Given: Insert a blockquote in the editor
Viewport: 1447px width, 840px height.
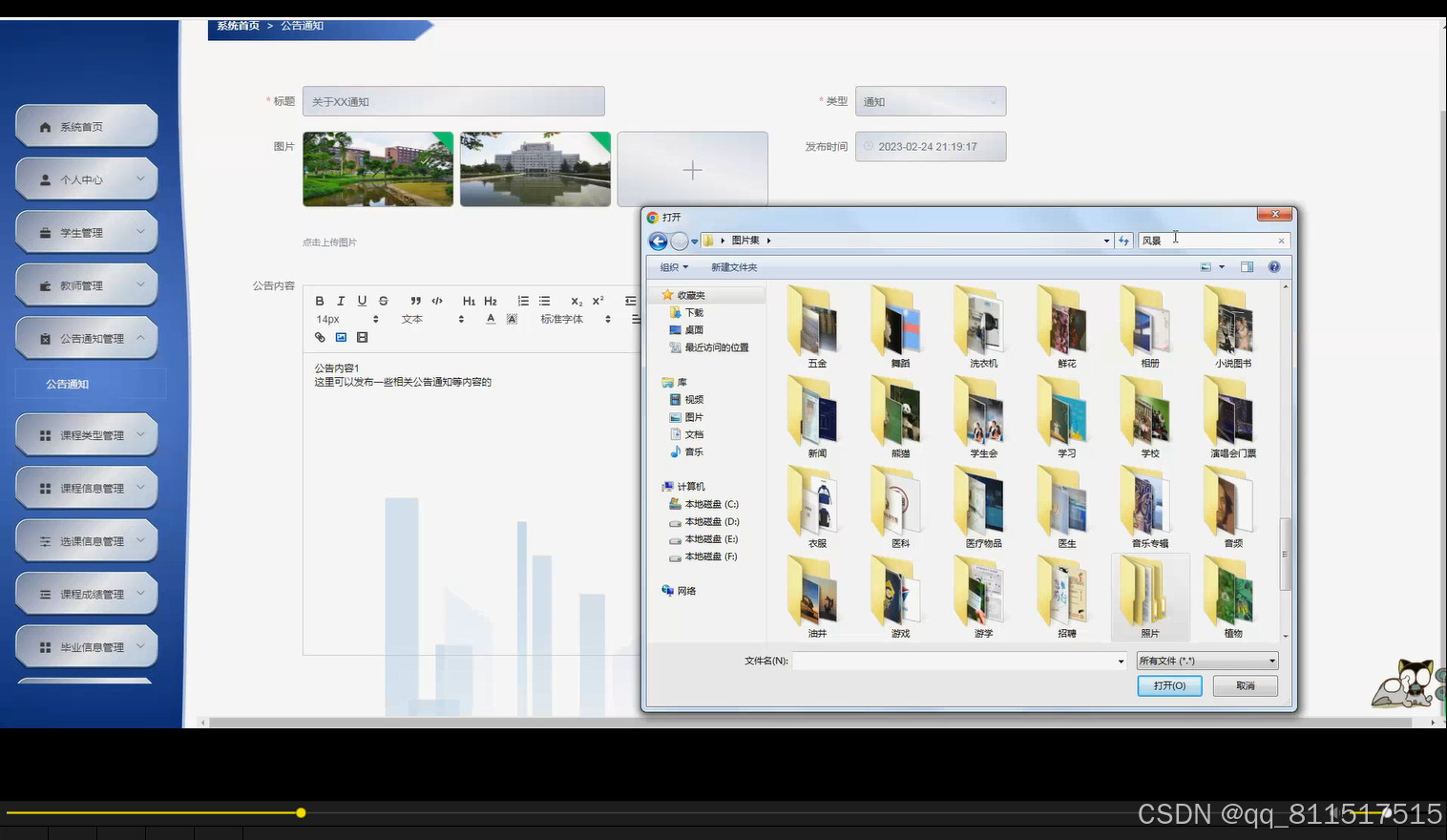Looking at the screenshot, I should coord(415,301).
